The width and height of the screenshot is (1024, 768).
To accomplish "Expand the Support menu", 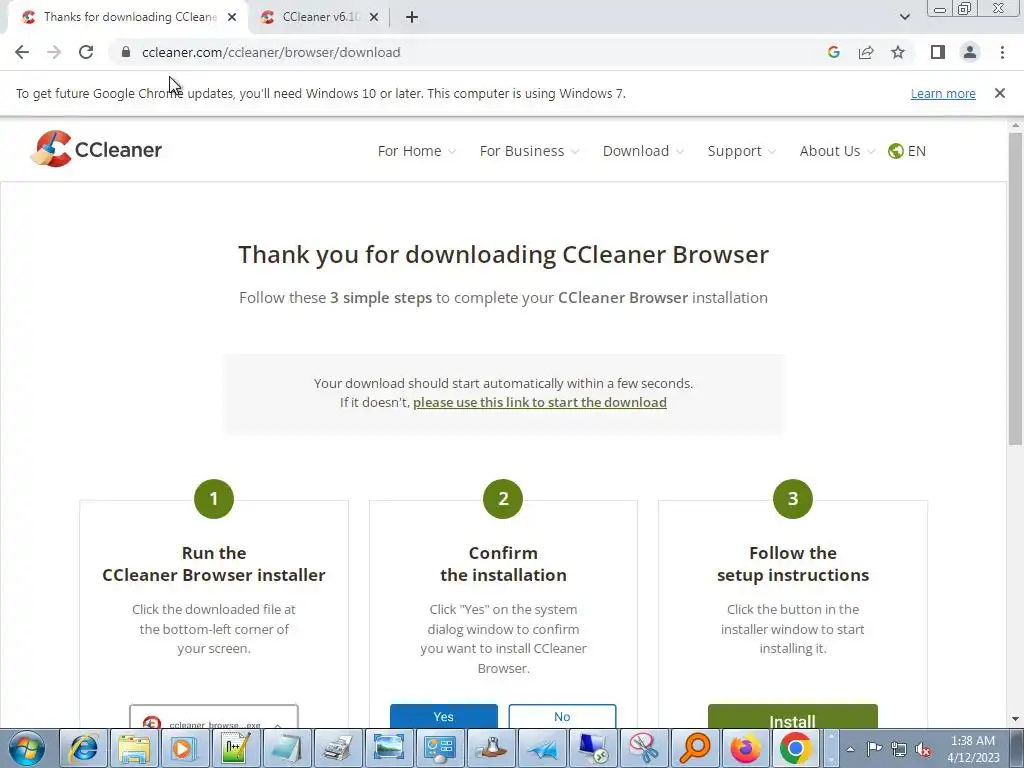I will coord(741,151).
